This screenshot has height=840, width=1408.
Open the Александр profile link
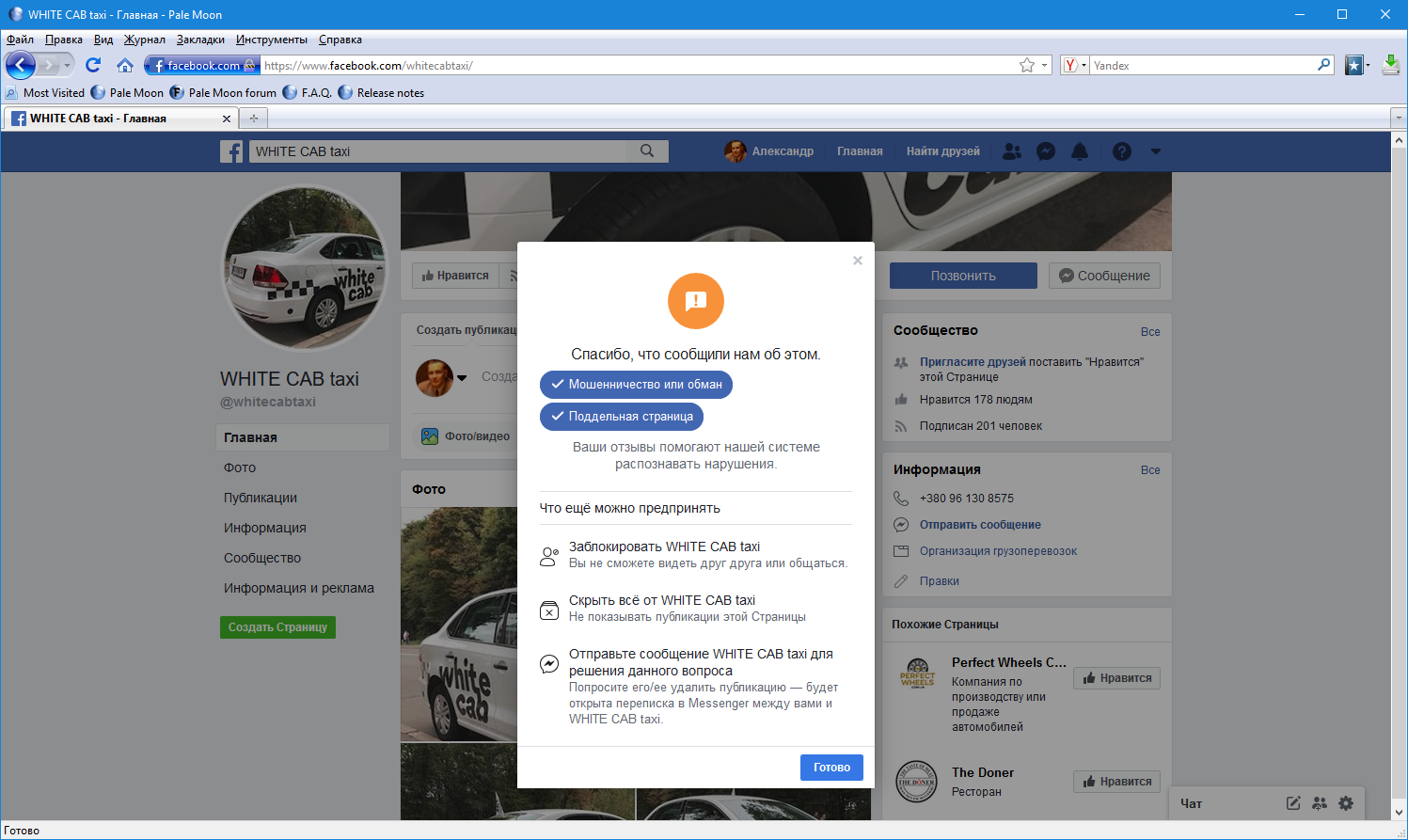coord(769,151)
